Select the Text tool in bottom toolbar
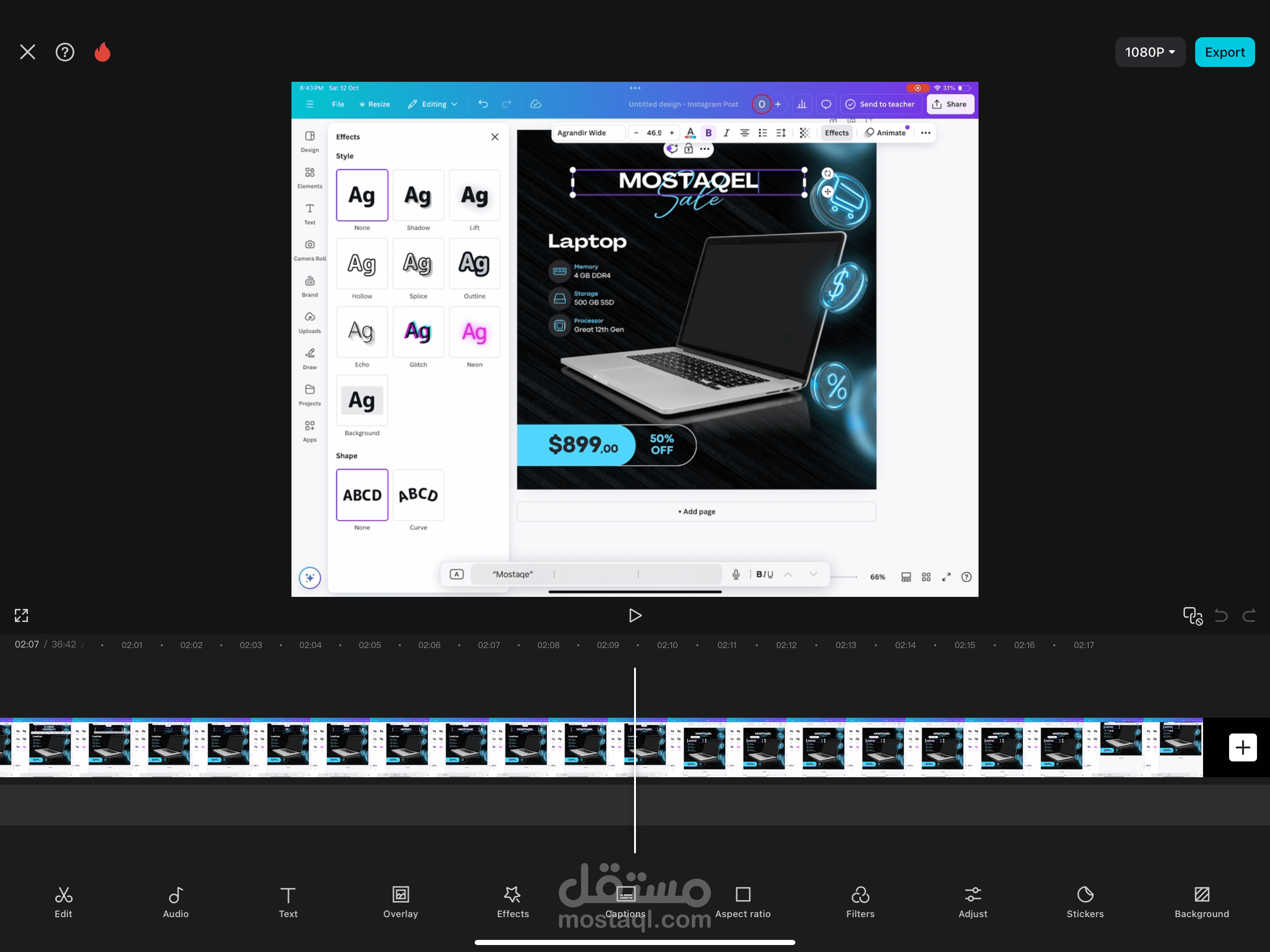 (x=288, y=902)
